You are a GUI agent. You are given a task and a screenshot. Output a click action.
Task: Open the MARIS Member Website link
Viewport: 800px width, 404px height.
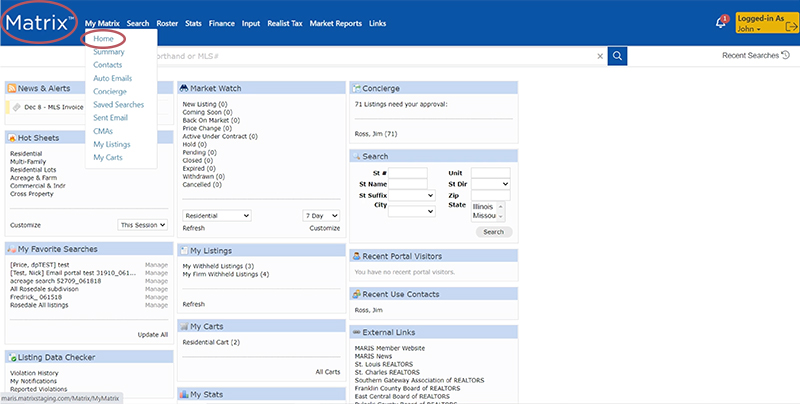390,348
